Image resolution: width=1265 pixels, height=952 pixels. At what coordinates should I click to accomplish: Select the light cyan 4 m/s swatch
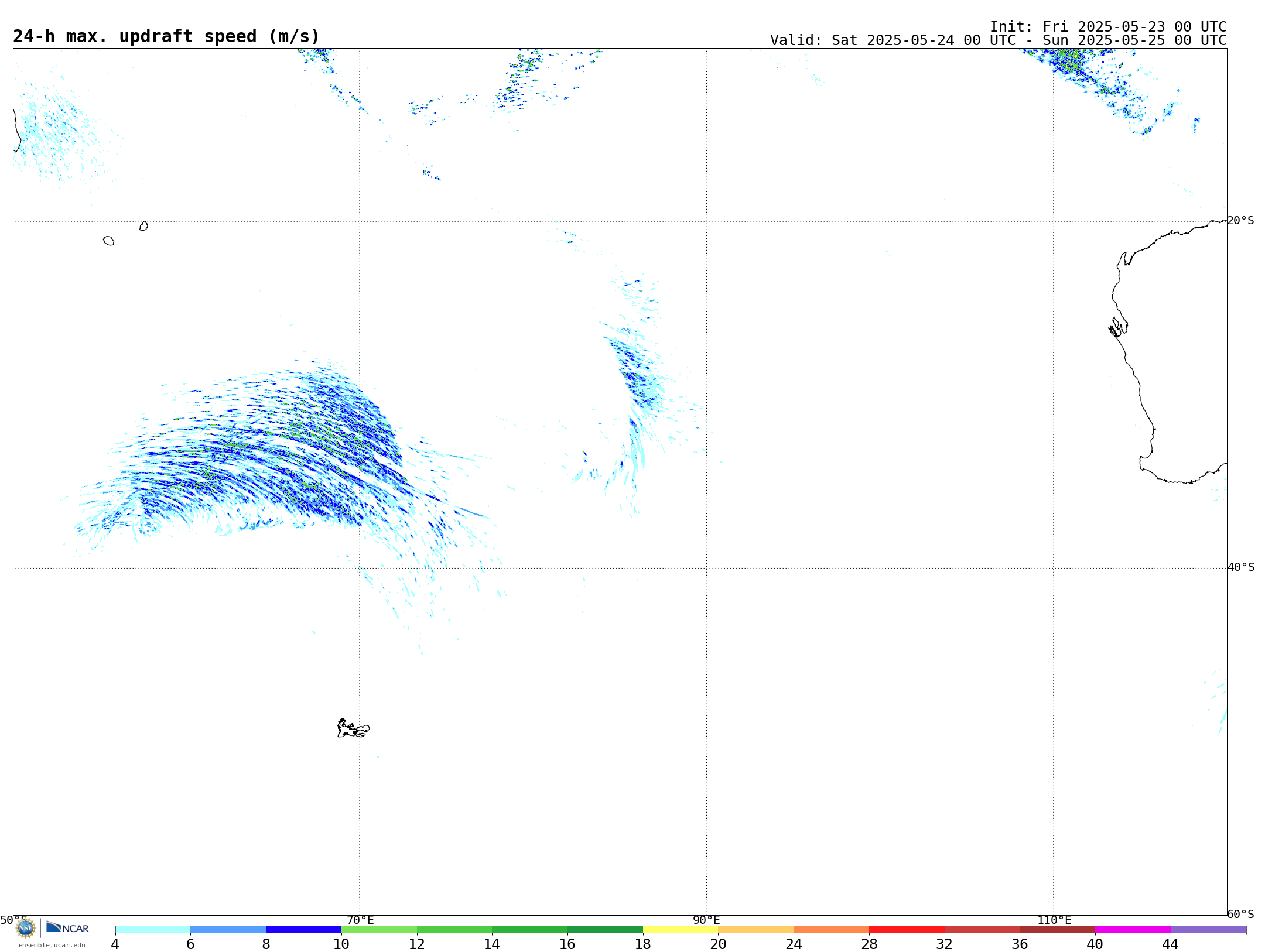tap(153, 930)
